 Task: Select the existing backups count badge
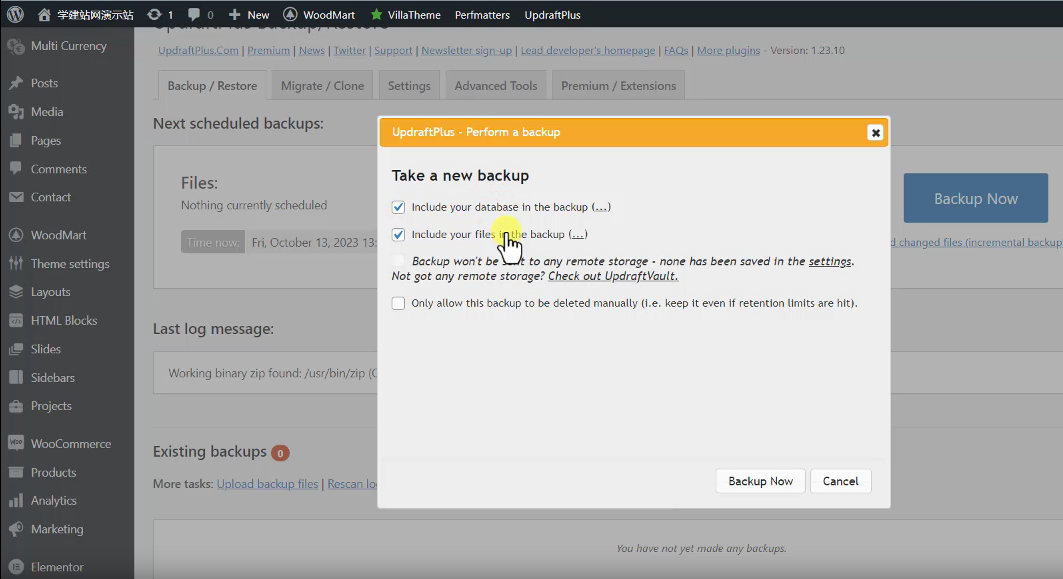click(x=280, y=453)
